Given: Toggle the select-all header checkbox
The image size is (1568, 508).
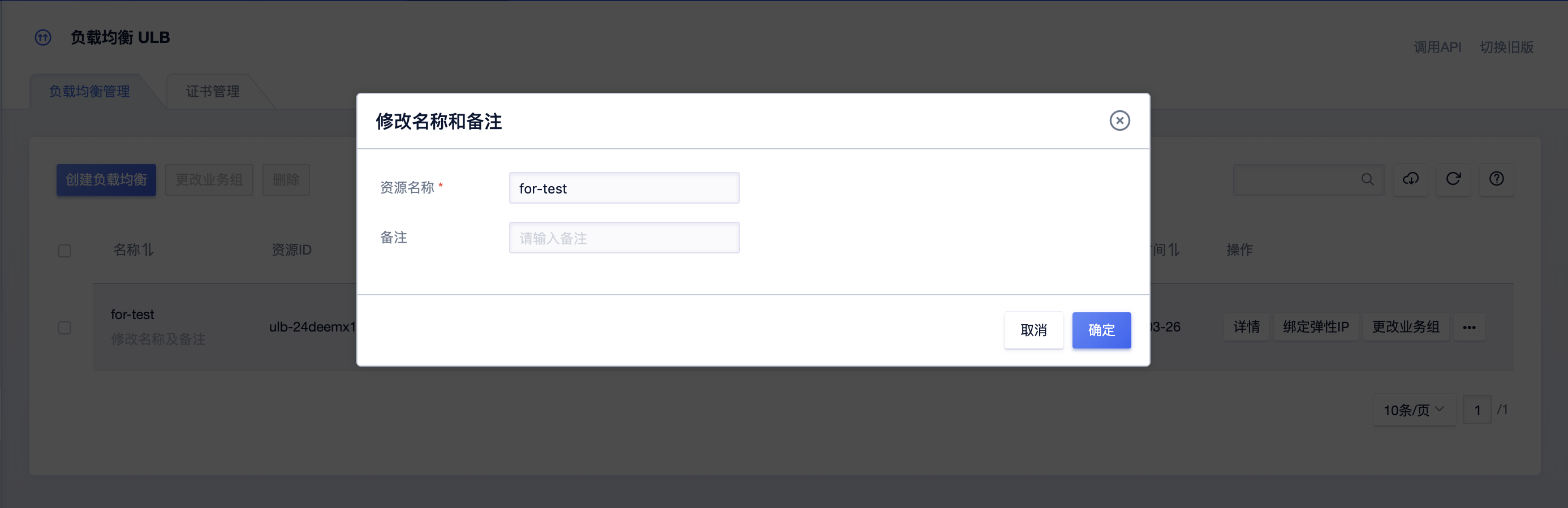Looking at the screenshot, I should point(64,251).
